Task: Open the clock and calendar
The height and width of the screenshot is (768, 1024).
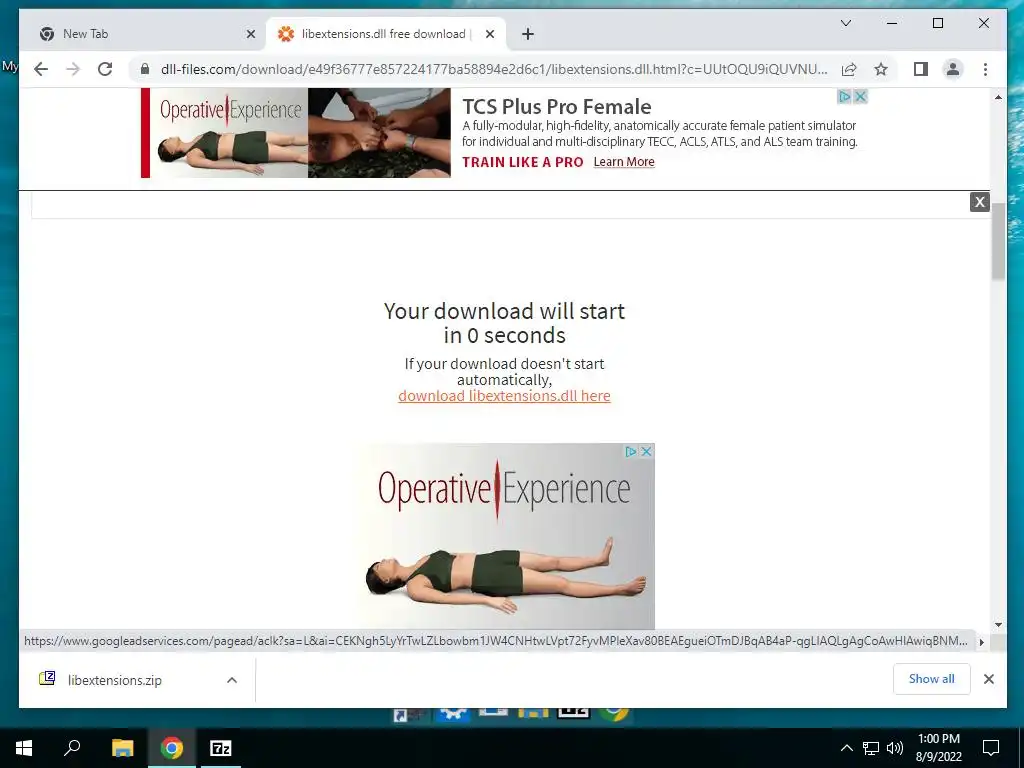Action: point(939,748)
